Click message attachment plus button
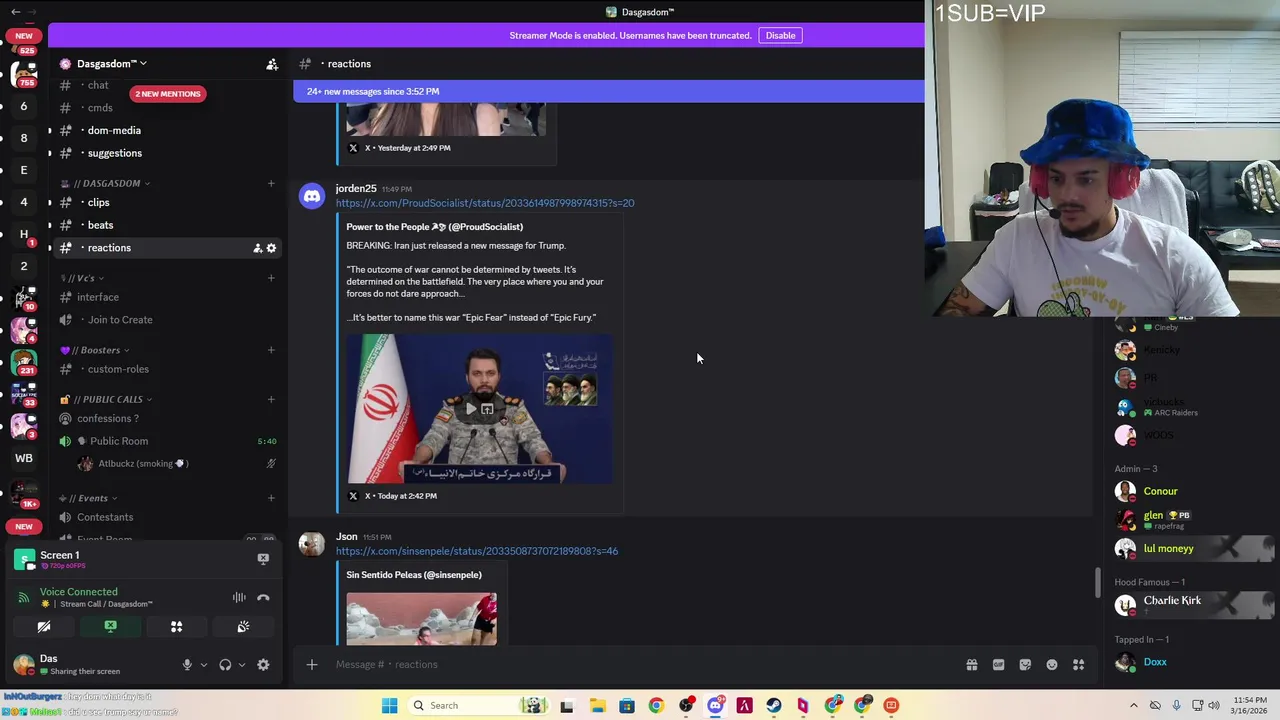Image resolution: width=1280 pixels, height=720 pixels. (x=312, y=665)
